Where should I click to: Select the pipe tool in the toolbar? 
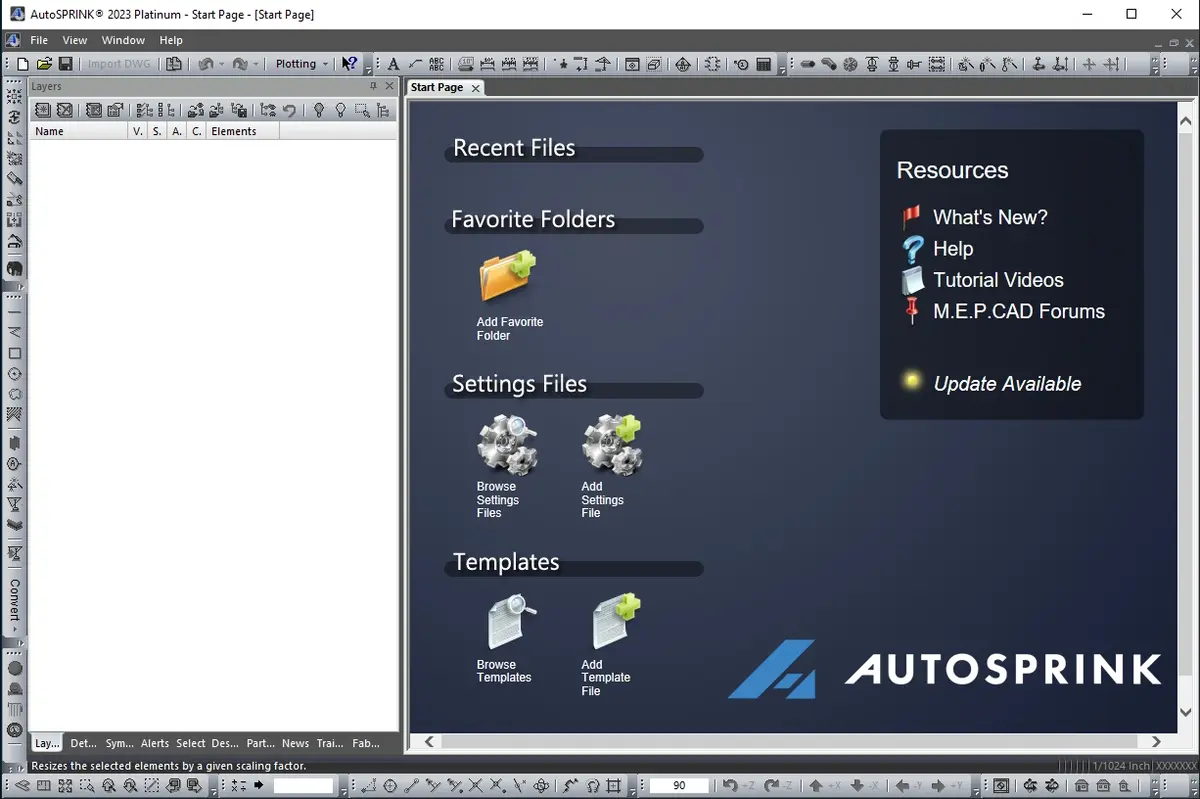807,64
